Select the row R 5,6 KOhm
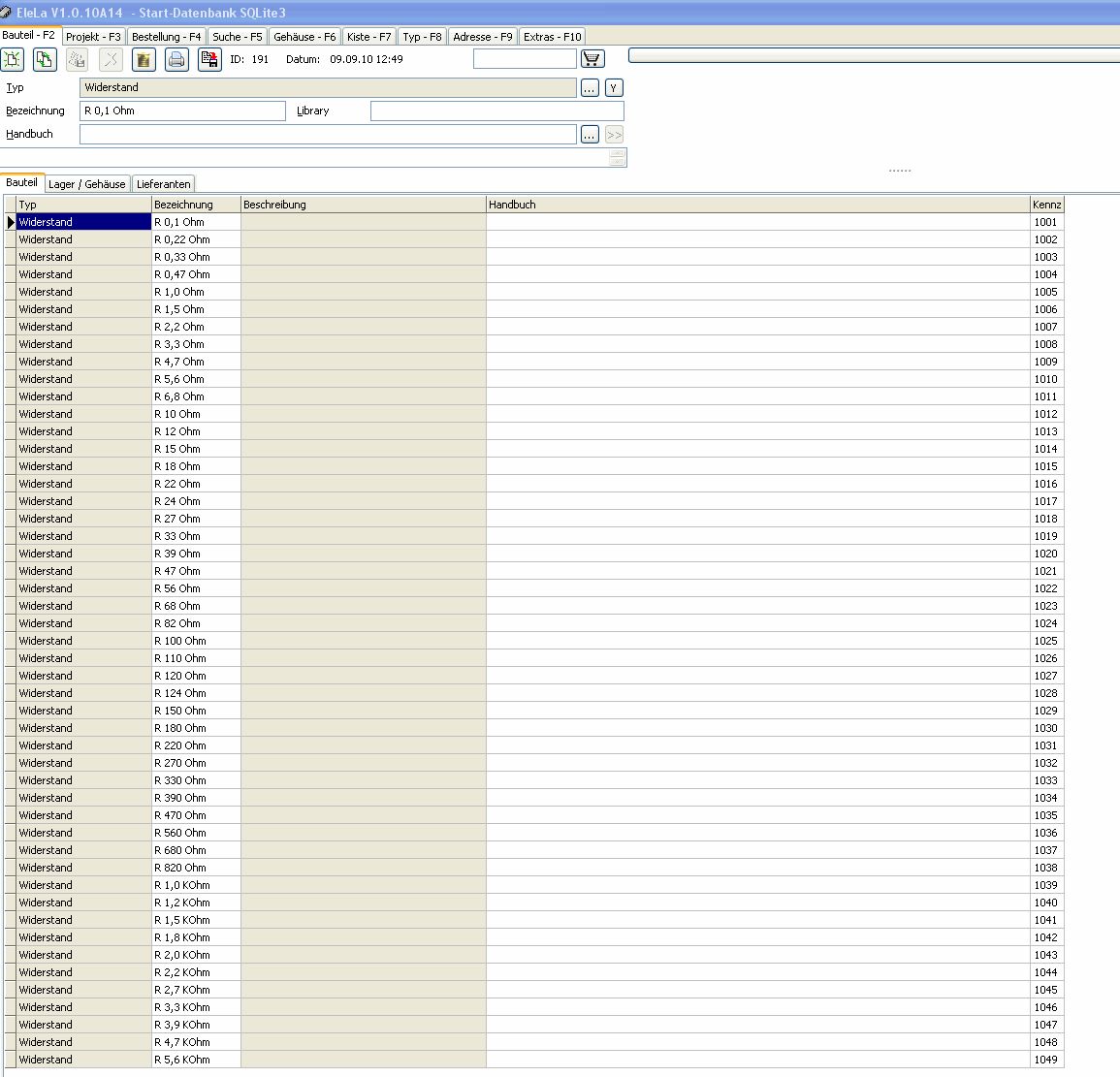 (534, 1060)
